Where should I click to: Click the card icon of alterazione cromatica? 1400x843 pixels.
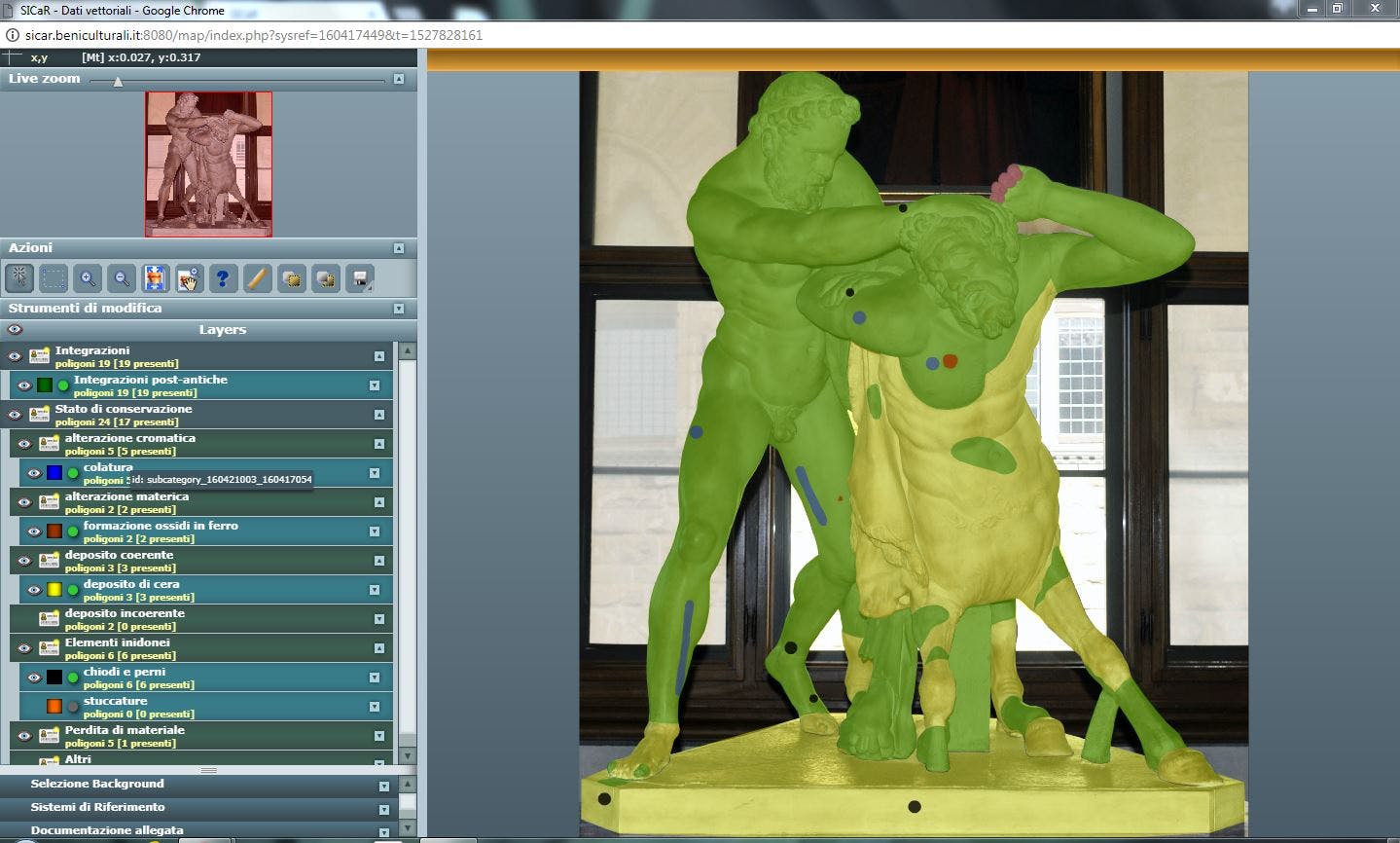49,444
